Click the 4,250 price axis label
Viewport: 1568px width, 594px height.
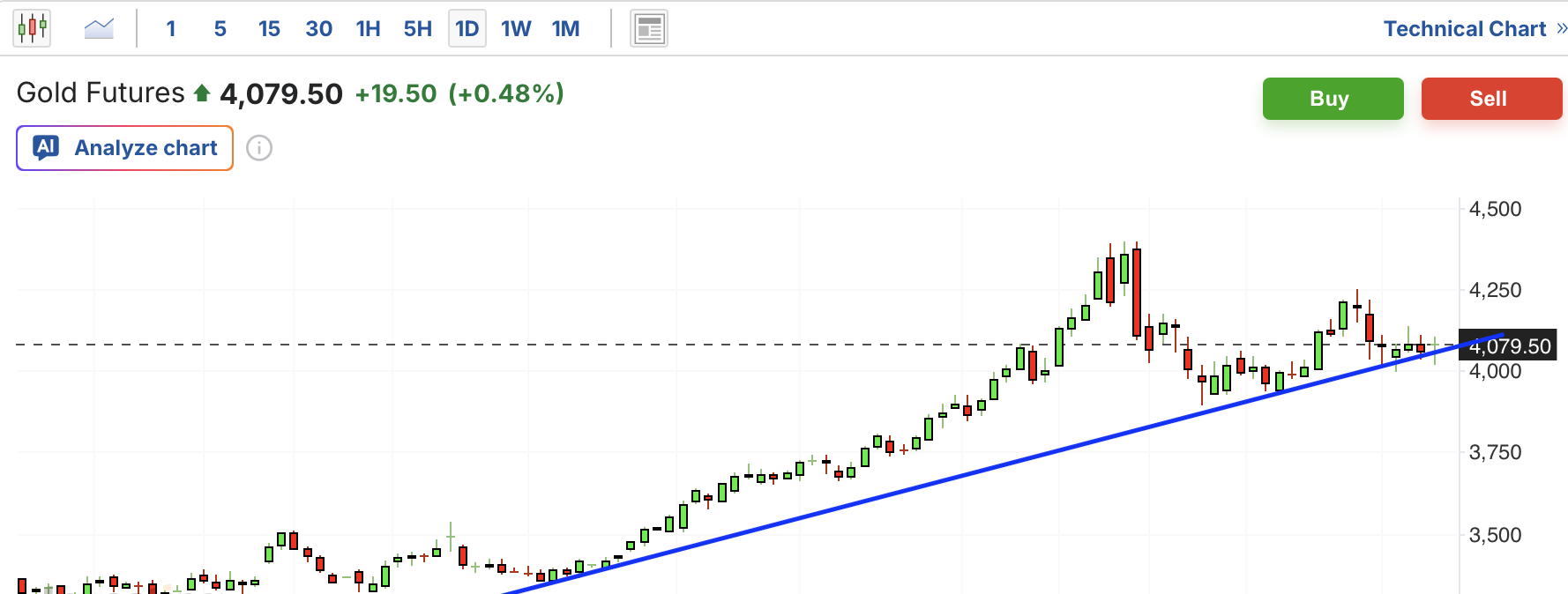tap(1495, 290)
